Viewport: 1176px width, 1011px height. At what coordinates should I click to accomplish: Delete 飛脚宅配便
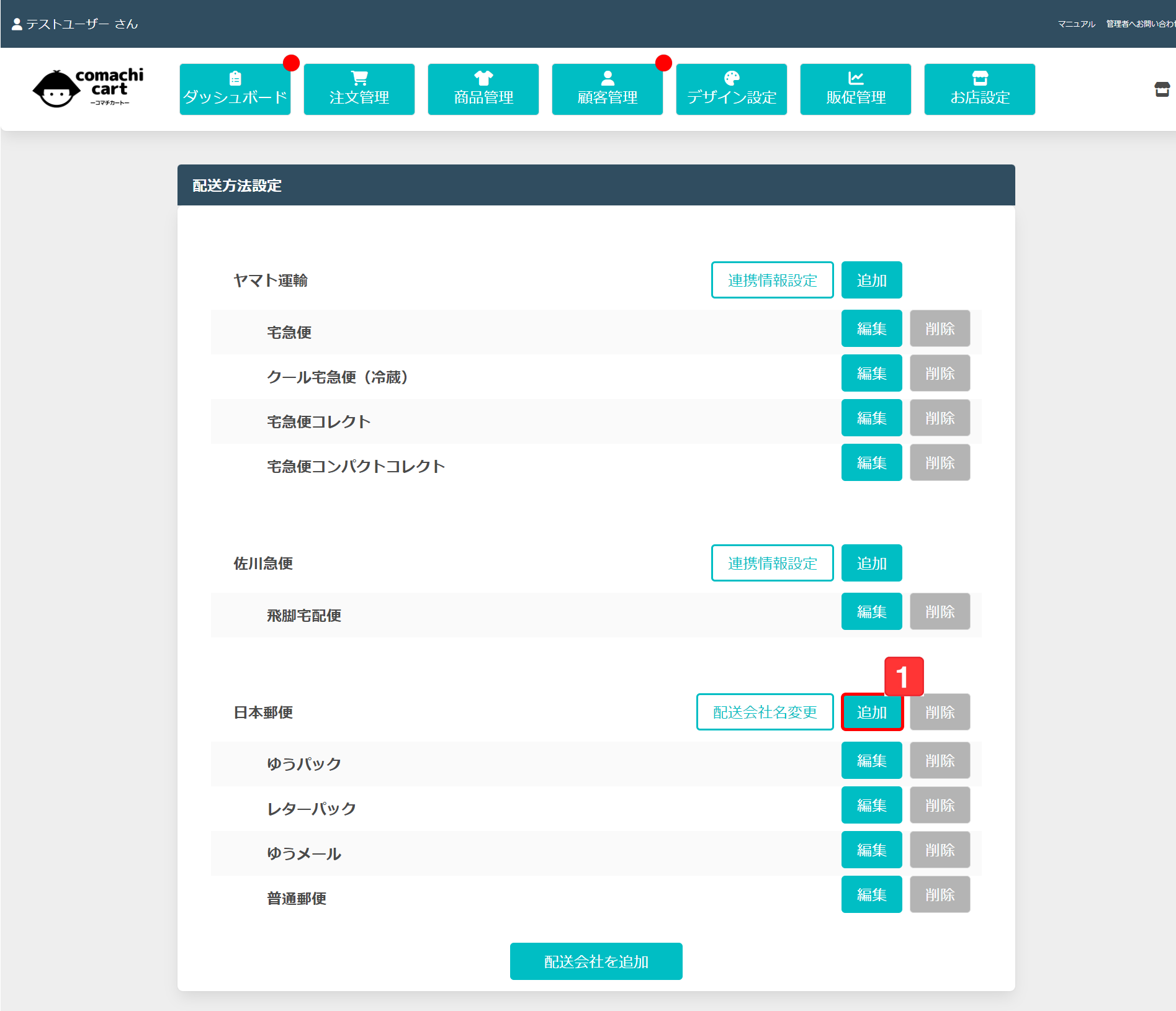pyautogui.click(x=940, y=611)
